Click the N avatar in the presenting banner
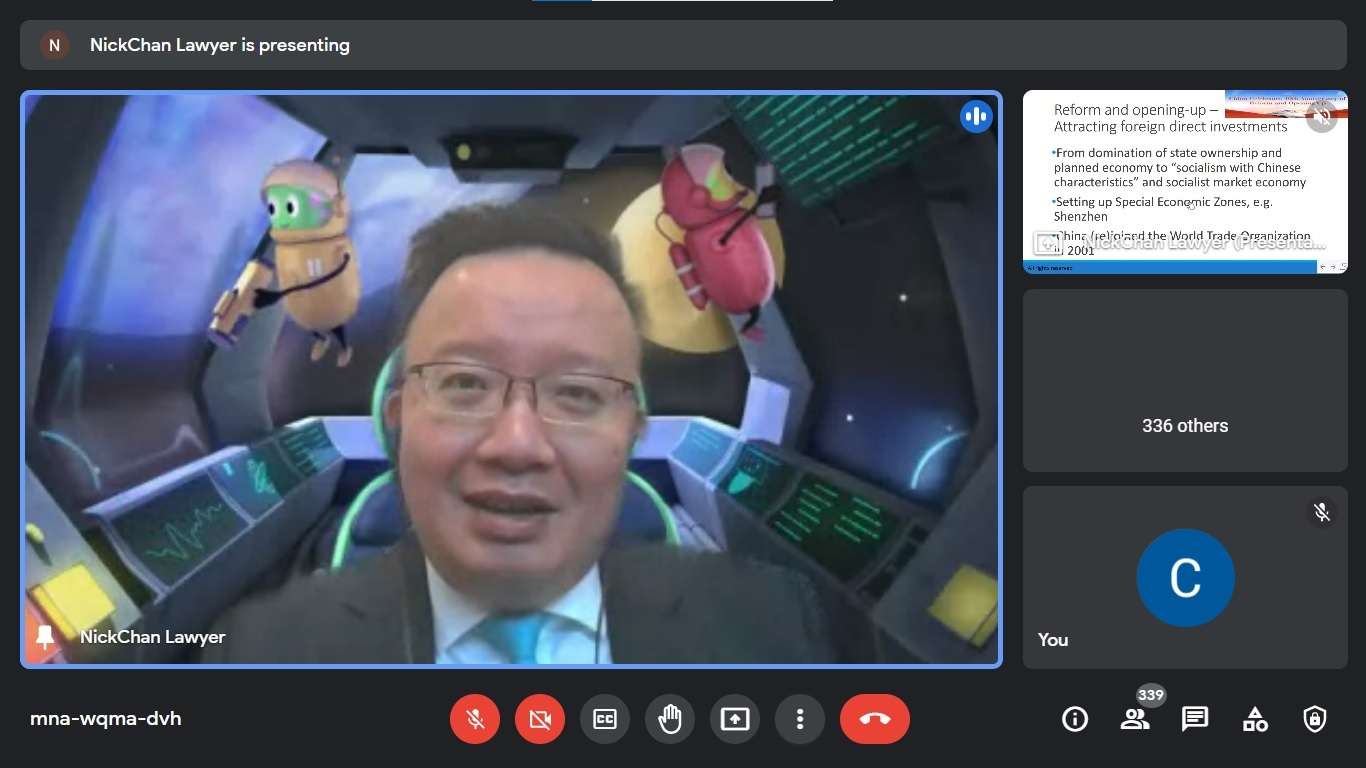 (x=54, y=45)
